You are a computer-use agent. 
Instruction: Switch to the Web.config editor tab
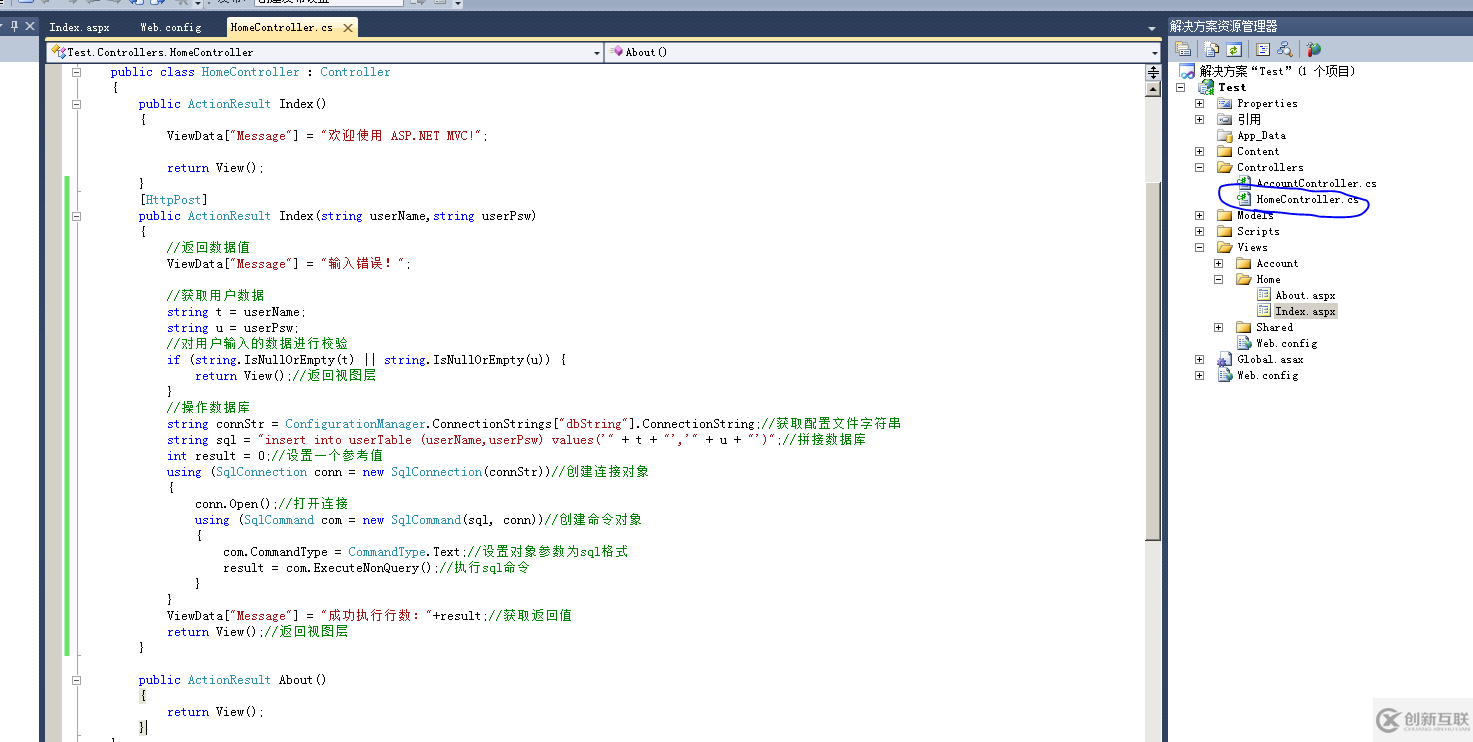click(x=170, y=27)
